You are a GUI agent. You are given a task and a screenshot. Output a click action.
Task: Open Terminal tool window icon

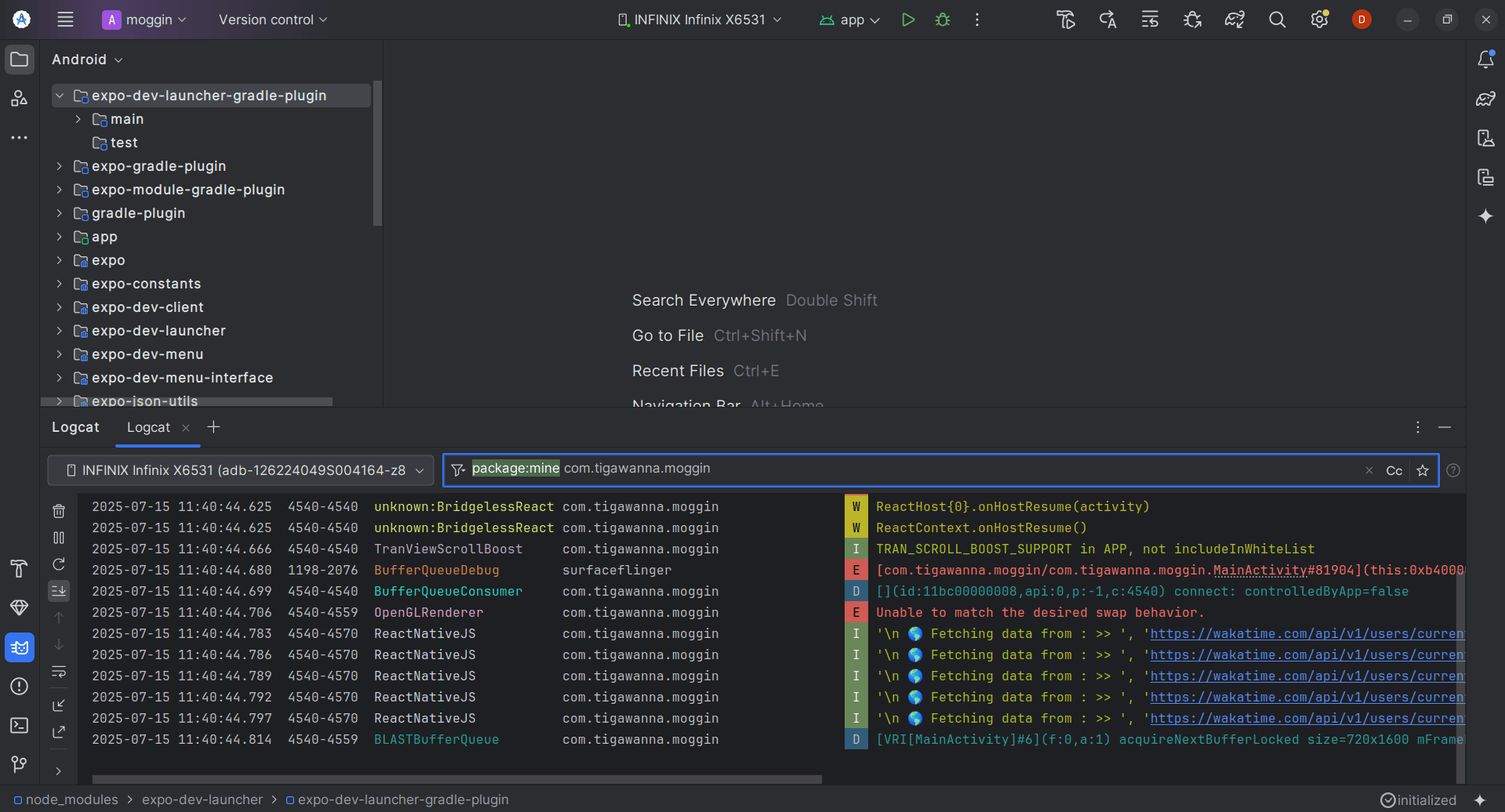point(20,725)
